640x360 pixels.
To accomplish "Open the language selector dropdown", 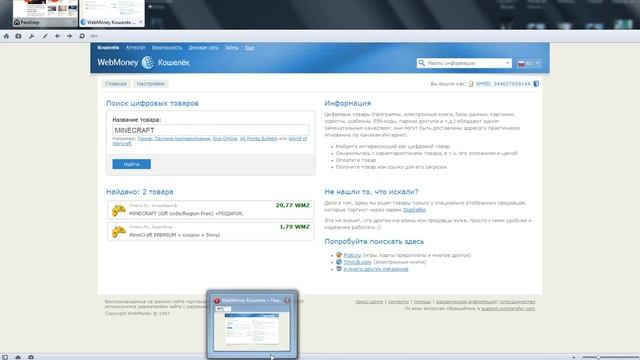I will pos(529,63).
